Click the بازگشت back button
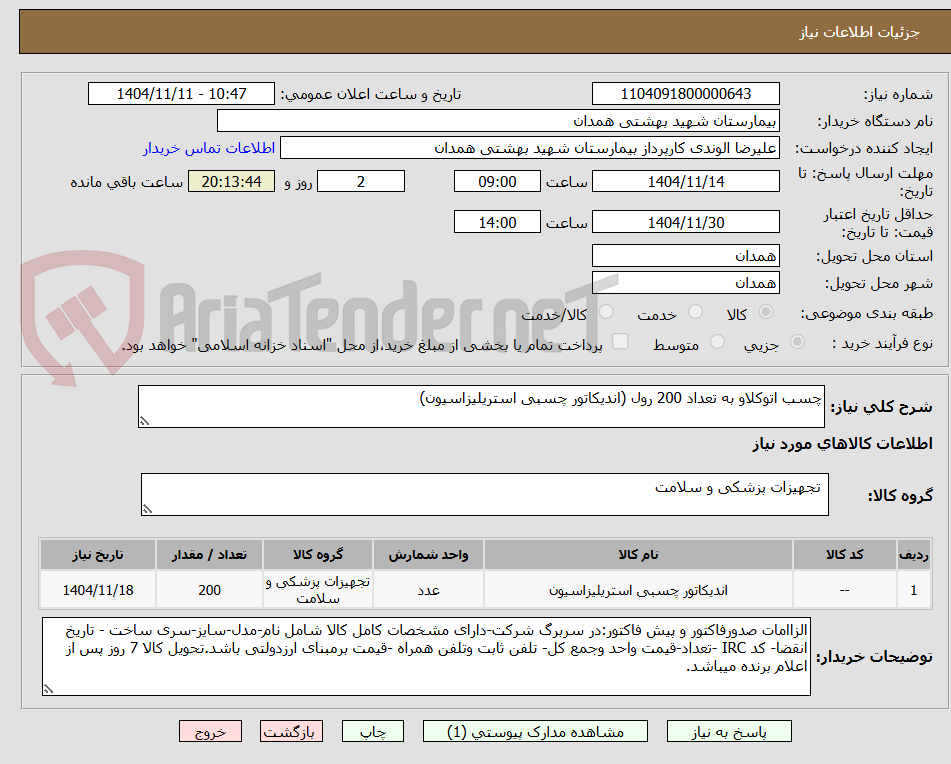 pos(291,731)
